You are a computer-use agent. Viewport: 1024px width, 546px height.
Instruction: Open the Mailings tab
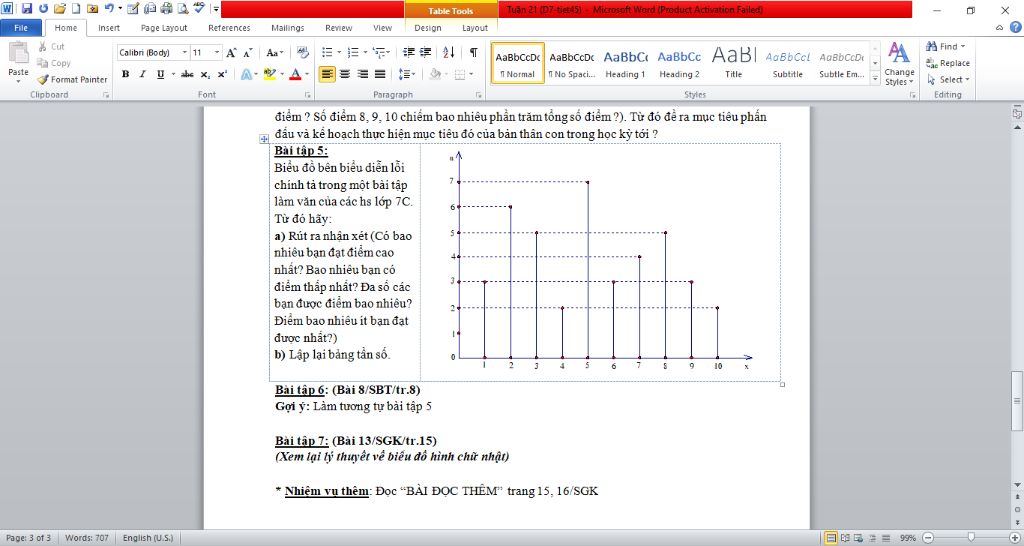pyautogui.click(x=287, y=28)
